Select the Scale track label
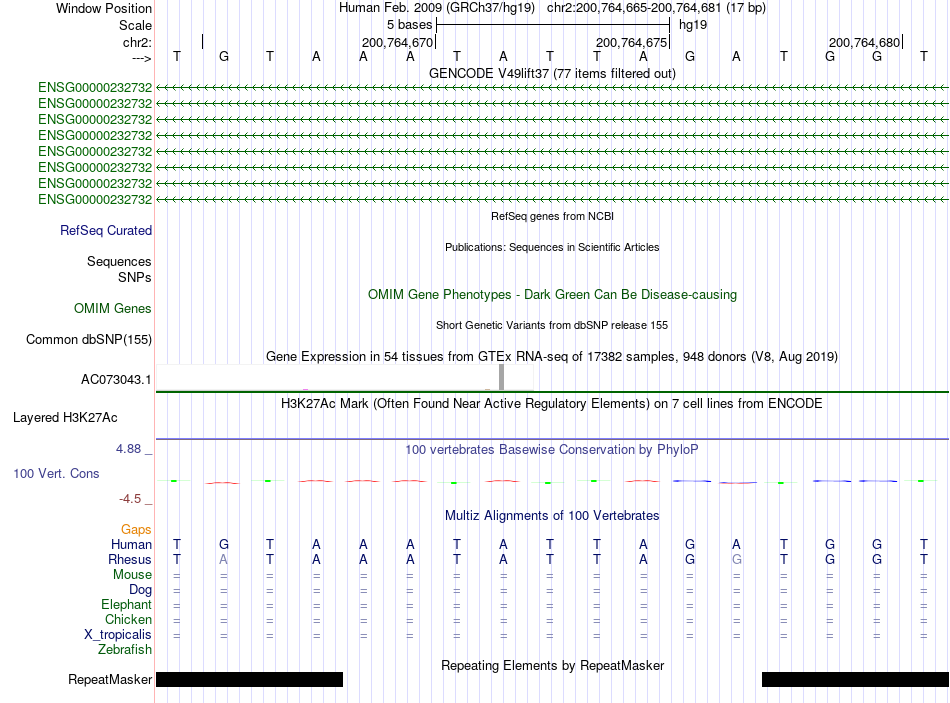The image size is (950, 703). [x=135, y=25]
